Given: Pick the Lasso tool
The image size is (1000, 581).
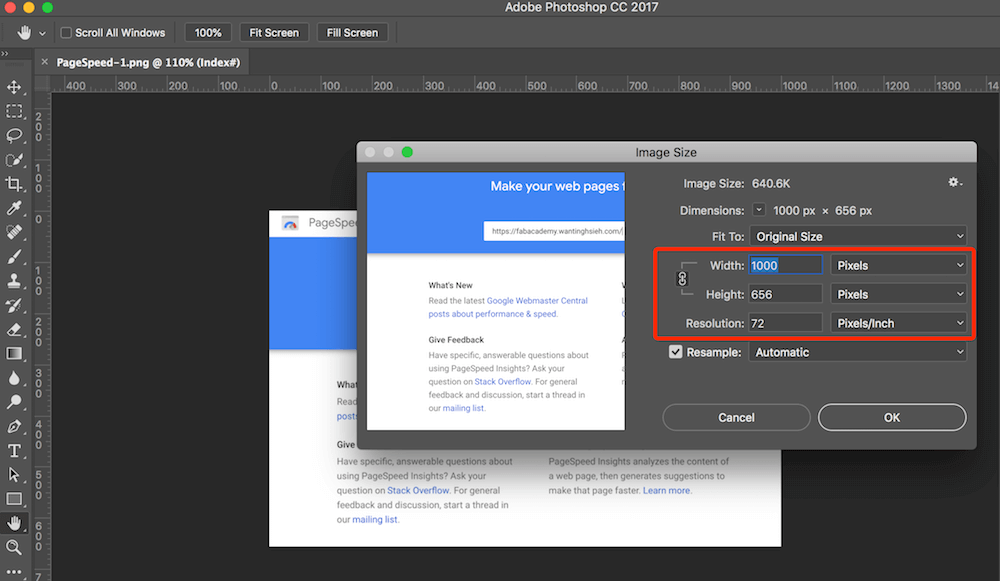Looking at the screenshot, I should [x=14, y=136].
